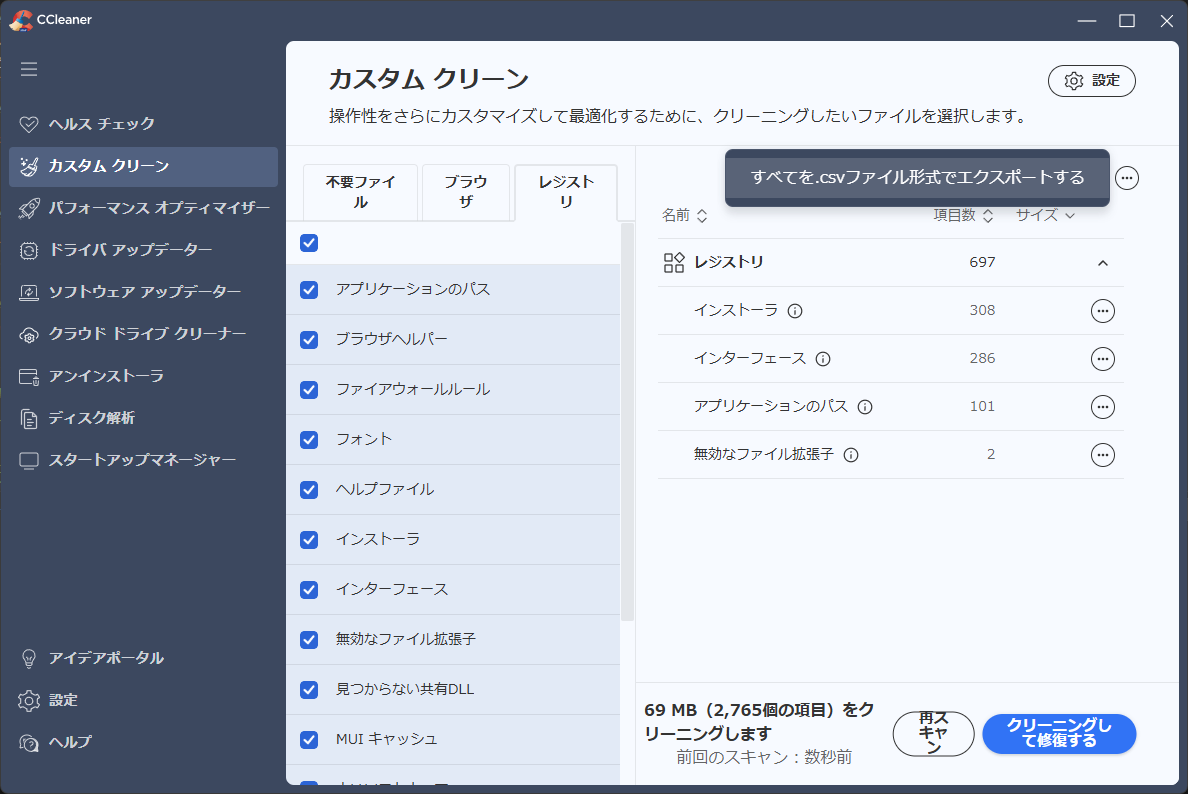Uncheck ブラウザヘルパー checkbox
This screenshot has height=794, width=1188.
309,340
